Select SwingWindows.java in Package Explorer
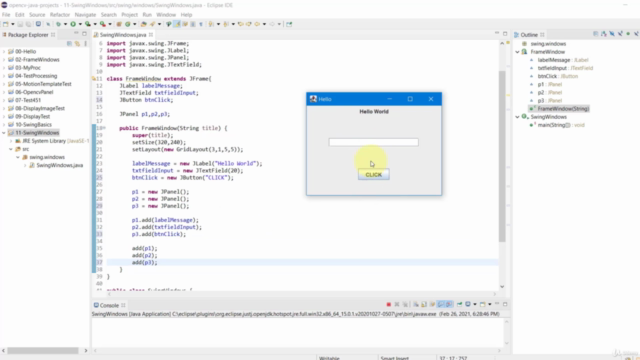Screen dimensions: 640x360 (60, 165)
